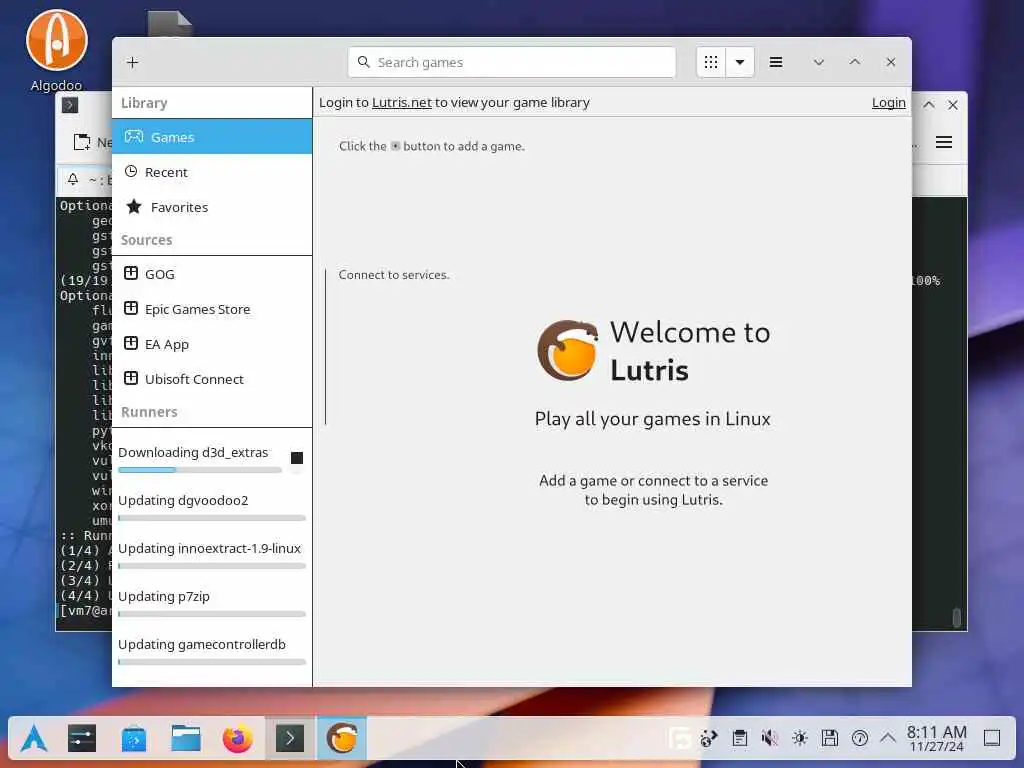The width and height of the screenshot is (1024, 768).
Task: Launch Firefox from taskbar
Action: [238, 739]
